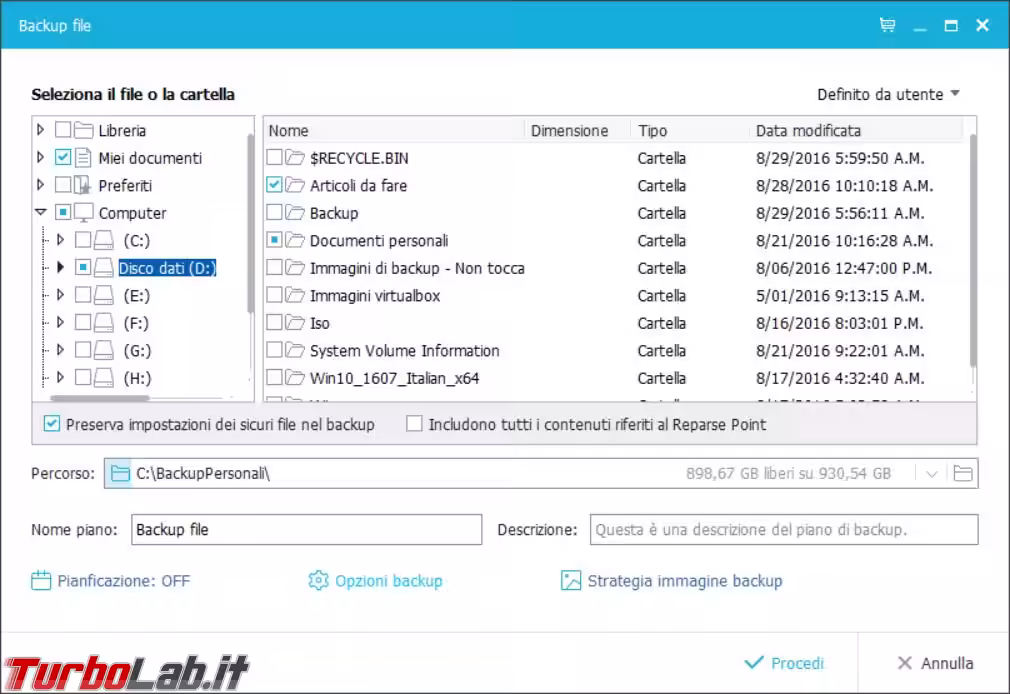Screen dimensions: 1010x694
Task: Sort list by Nome column header
Action: click(x=290, y=131)
